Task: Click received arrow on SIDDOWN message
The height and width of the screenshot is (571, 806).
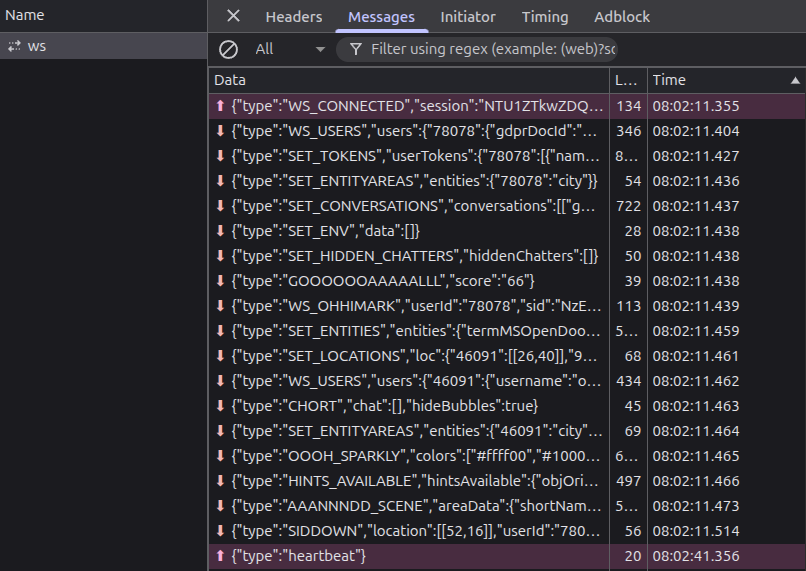Action: [220, 531]
